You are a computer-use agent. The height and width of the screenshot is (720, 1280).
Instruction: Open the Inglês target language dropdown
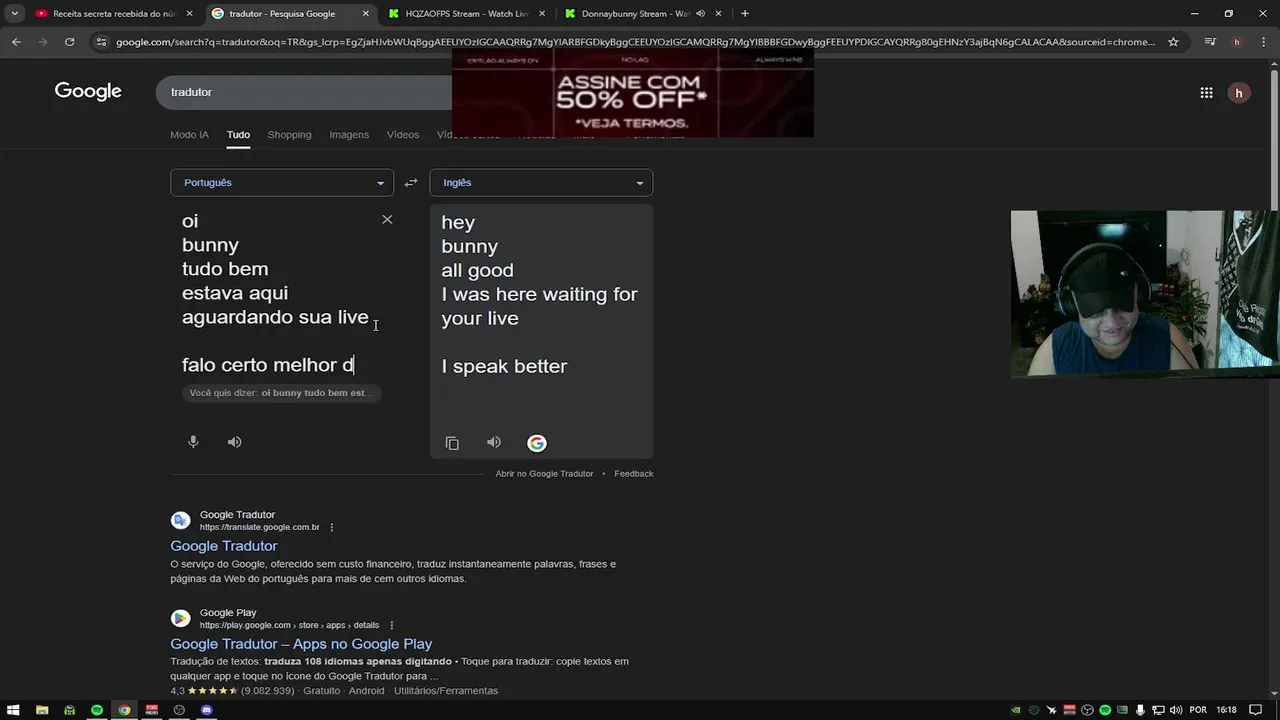(541, 183)
